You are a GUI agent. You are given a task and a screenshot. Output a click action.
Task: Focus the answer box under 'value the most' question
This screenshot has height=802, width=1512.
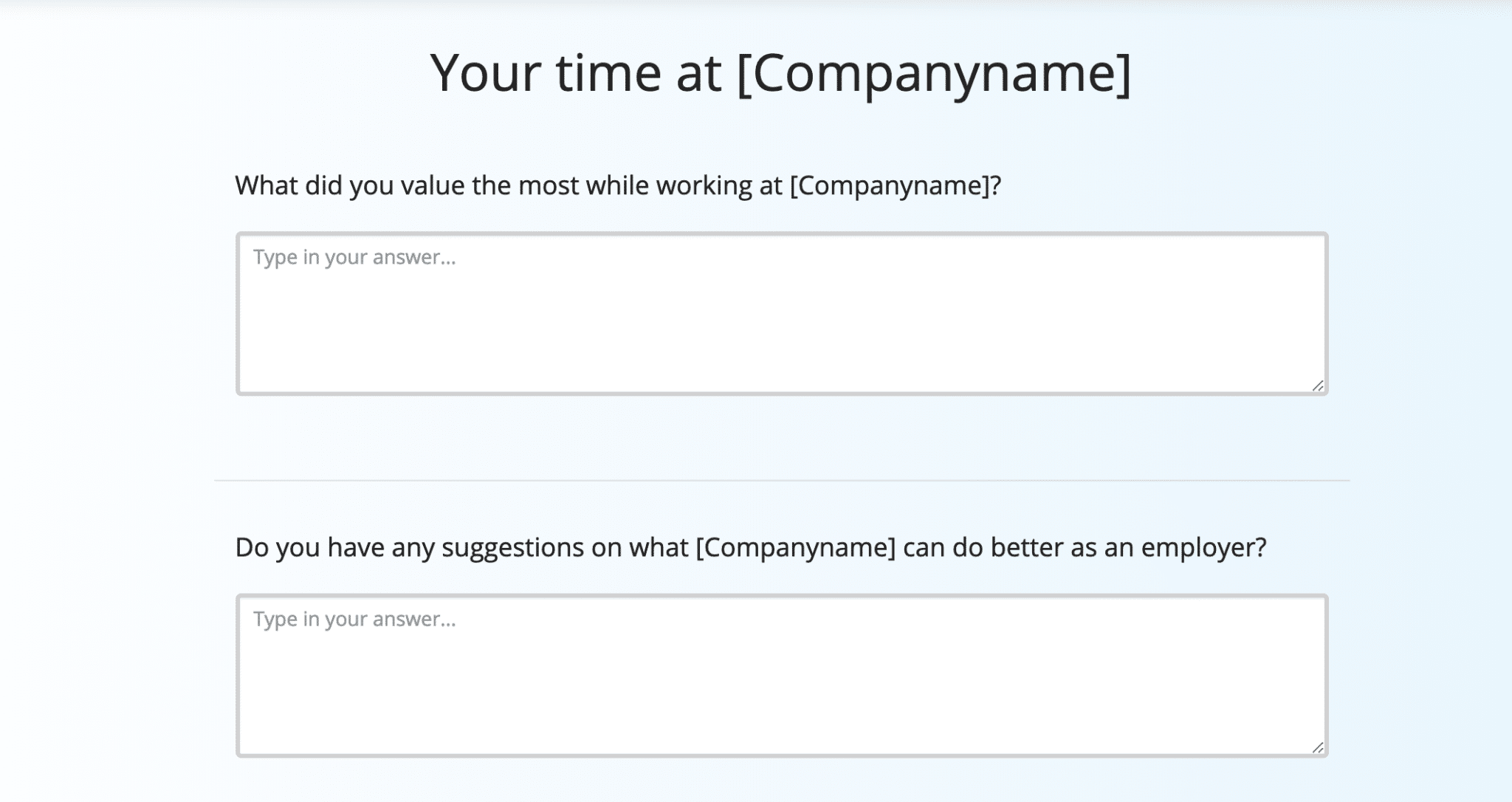782,314
